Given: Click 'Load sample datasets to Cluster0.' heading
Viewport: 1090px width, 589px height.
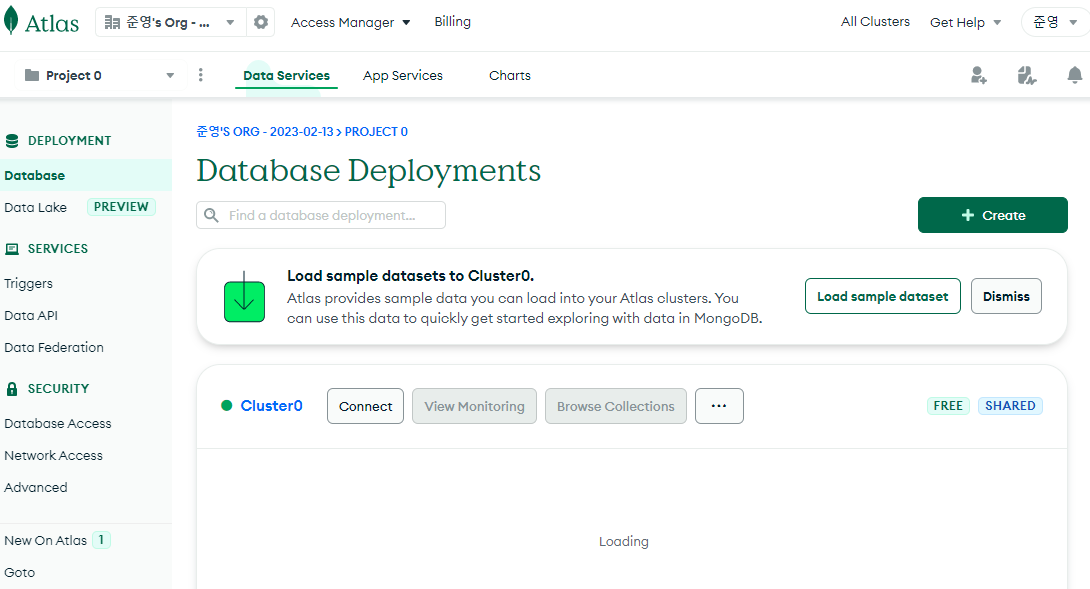Looking at the screenshot, I should click(411, 275).
